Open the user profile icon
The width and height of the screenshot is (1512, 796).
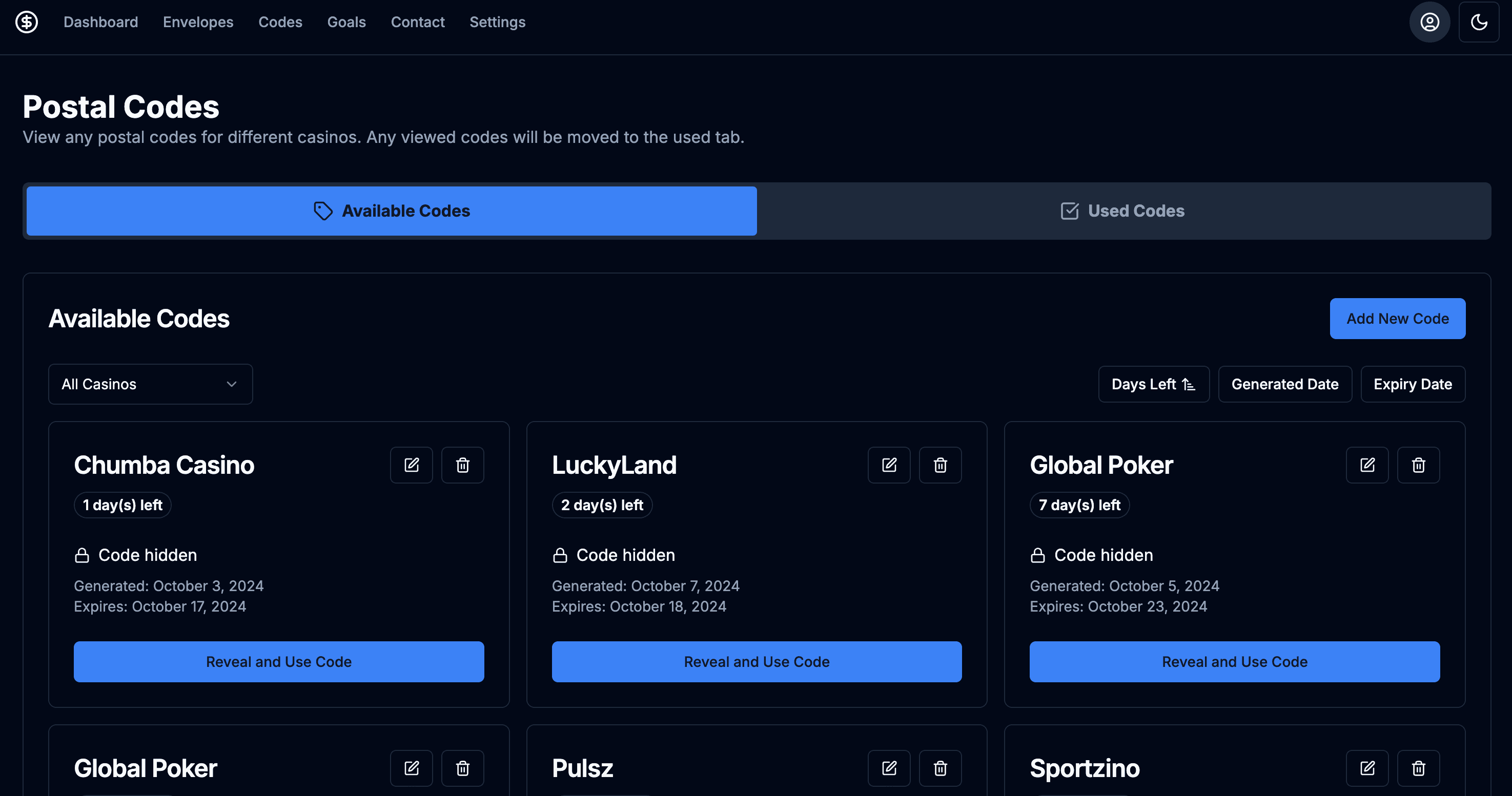[x=1428, y=22]
